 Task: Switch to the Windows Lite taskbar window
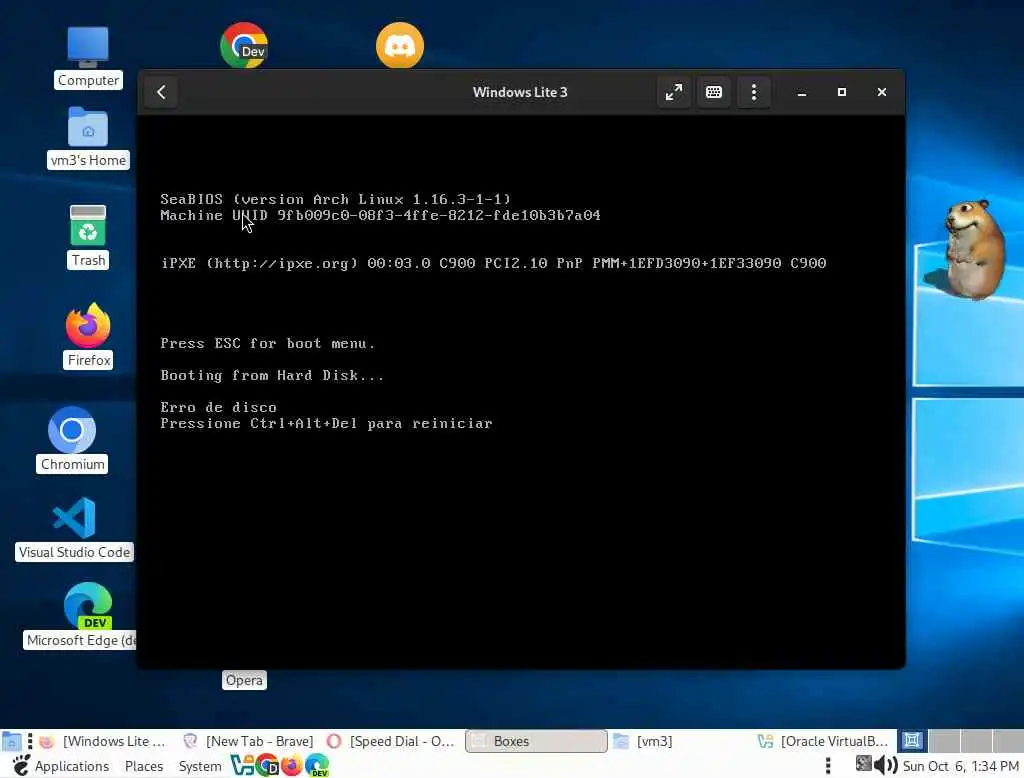[x=106, y=741]
